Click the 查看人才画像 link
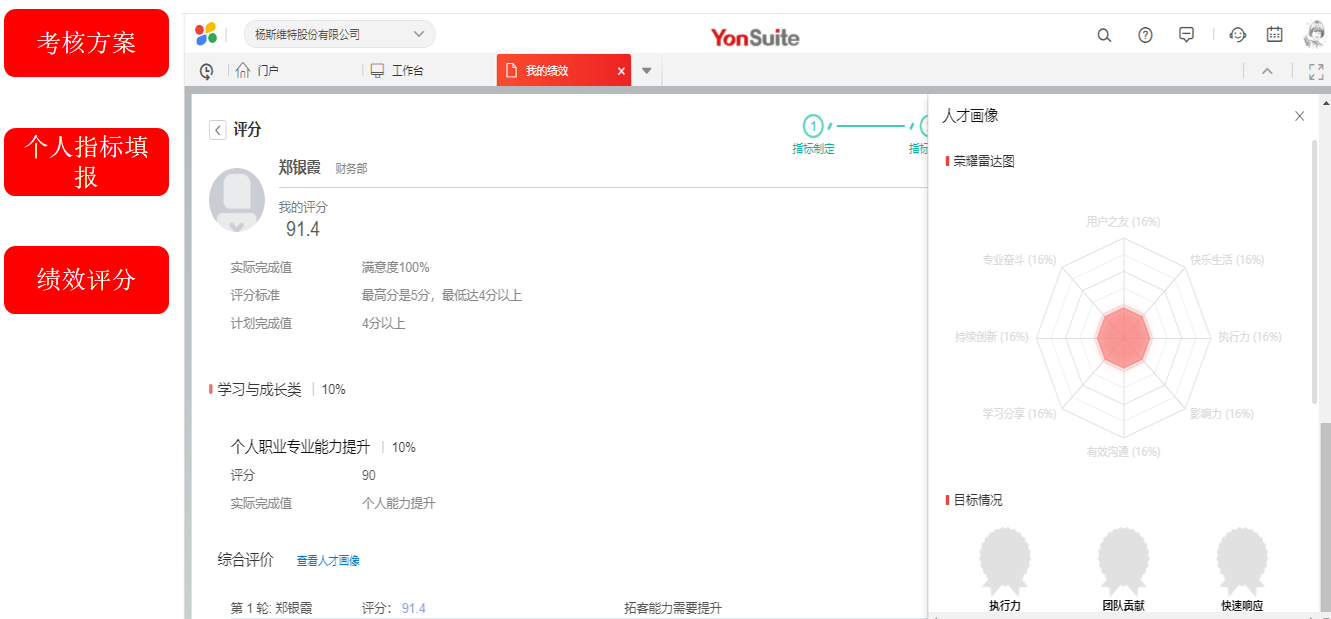1331x619 pixels. coord(328,561)
